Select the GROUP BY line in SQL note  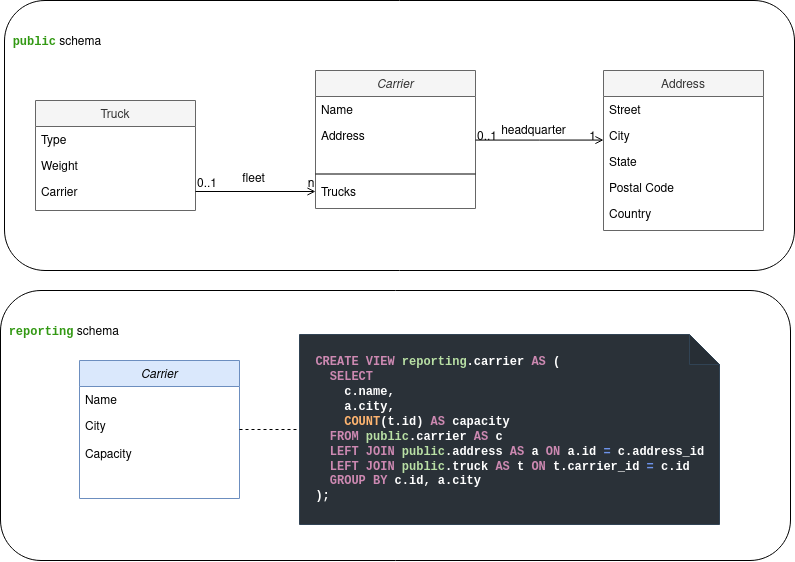point(405,481)
